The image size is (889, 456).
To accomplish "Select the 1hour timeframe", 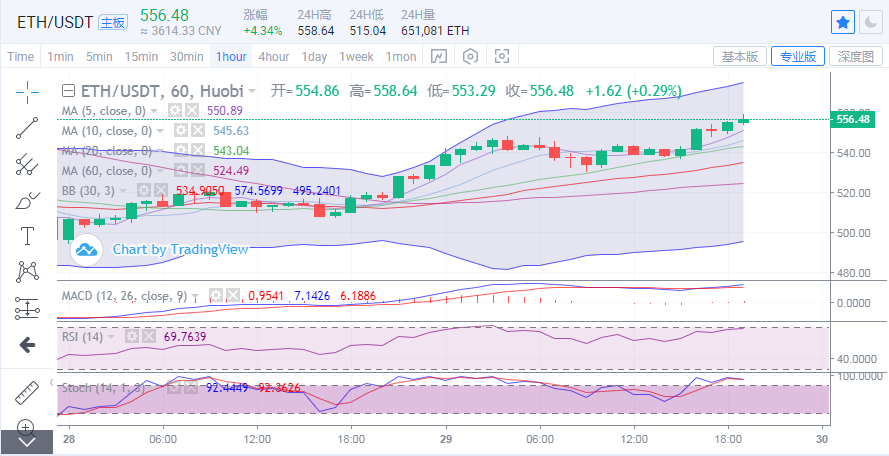I will 231,57.
